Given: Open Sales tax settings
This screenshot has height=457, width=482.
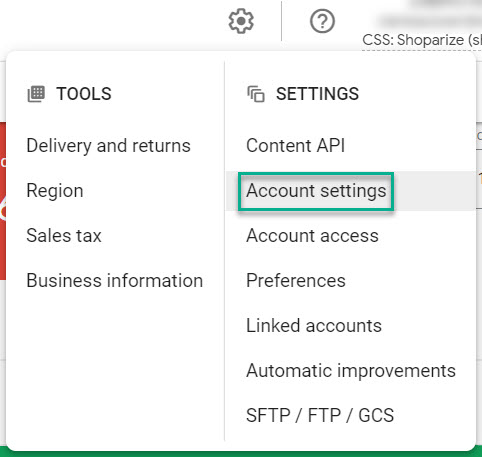Looking at the screenshot, I should click(64, 236).
